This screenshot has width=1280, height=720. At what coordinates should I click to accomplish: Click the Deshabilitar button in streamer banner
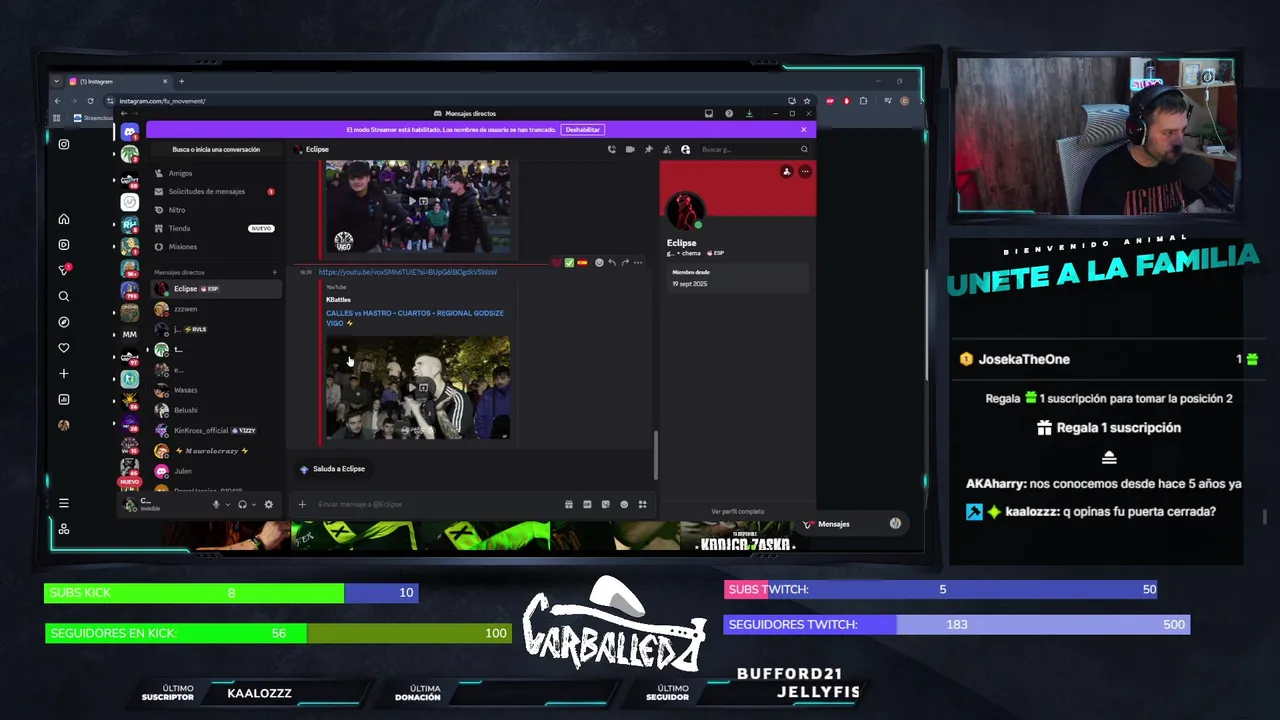[583, 129]
